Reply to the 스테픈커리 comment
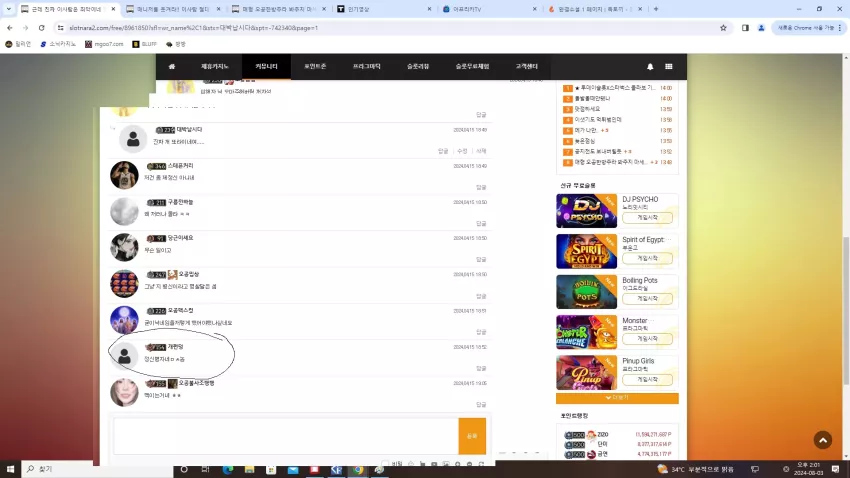Image resolution: width=850 pixels, height=478 pixels. point(481,188)
